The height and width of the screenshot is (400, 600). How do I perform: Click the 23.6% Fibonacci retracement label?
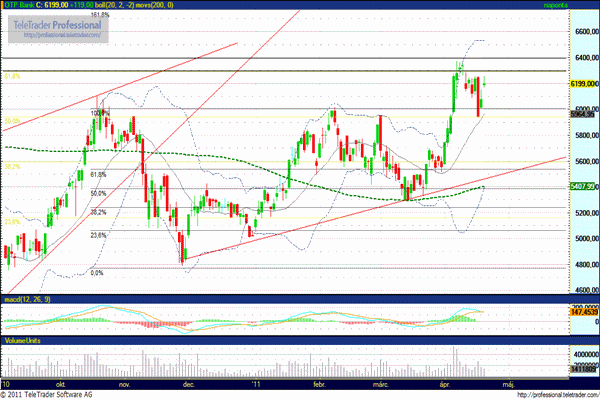pos(99,235)
